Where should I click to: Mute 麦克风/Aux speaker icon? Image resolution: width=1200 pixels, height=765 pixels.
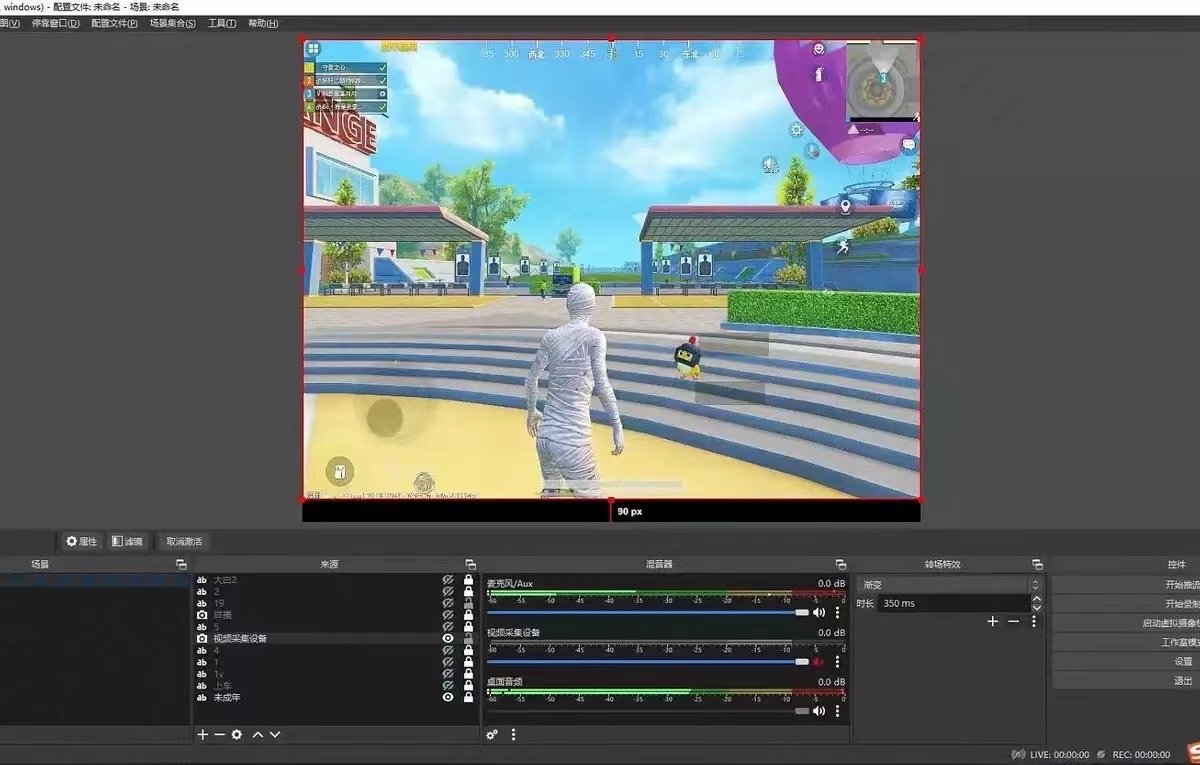(819, 612)
